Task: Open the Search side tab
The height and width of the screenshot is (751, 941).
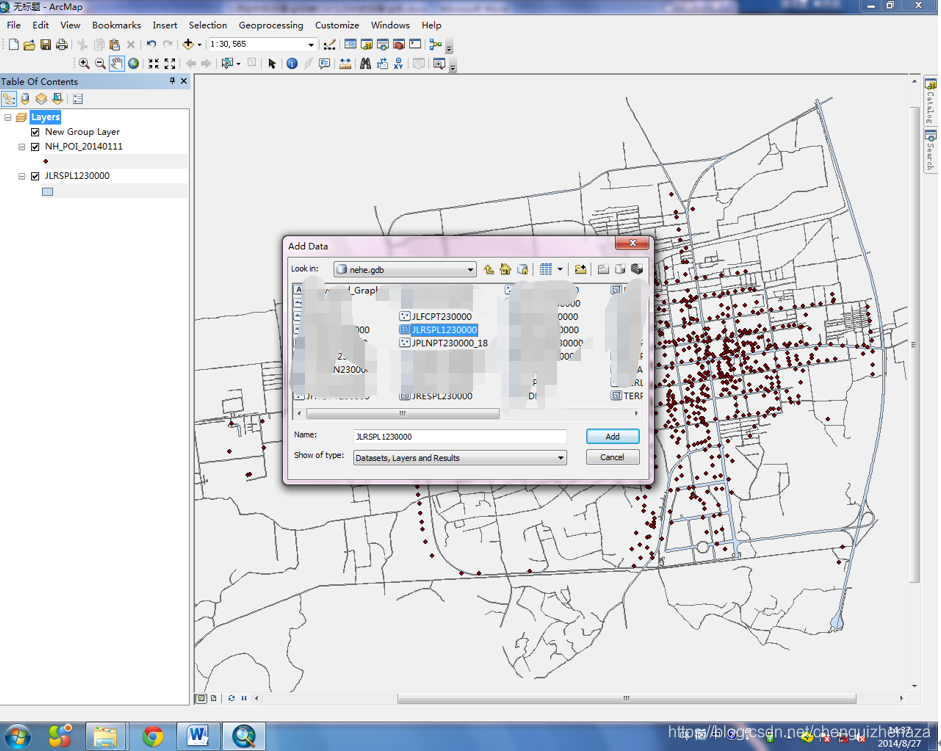Action: click(x=930, y=150)
